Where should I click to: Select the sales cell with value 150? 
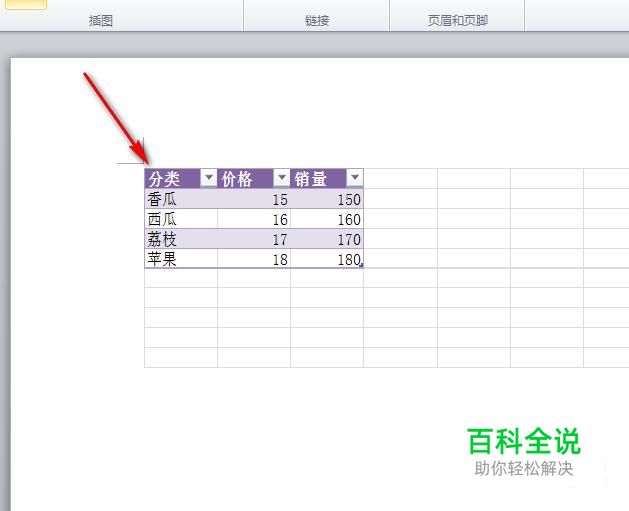(327, 199)
